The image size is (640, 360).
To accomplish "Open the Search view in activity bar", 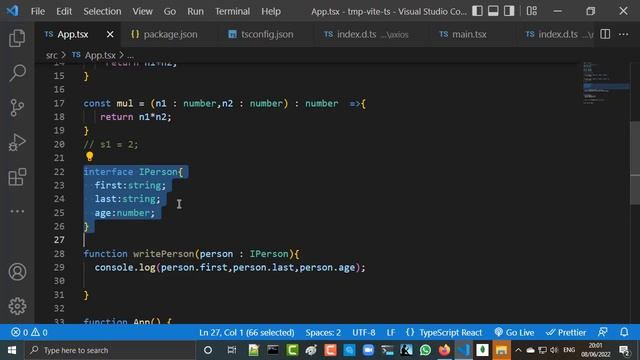I will click(x=17, y=73).
